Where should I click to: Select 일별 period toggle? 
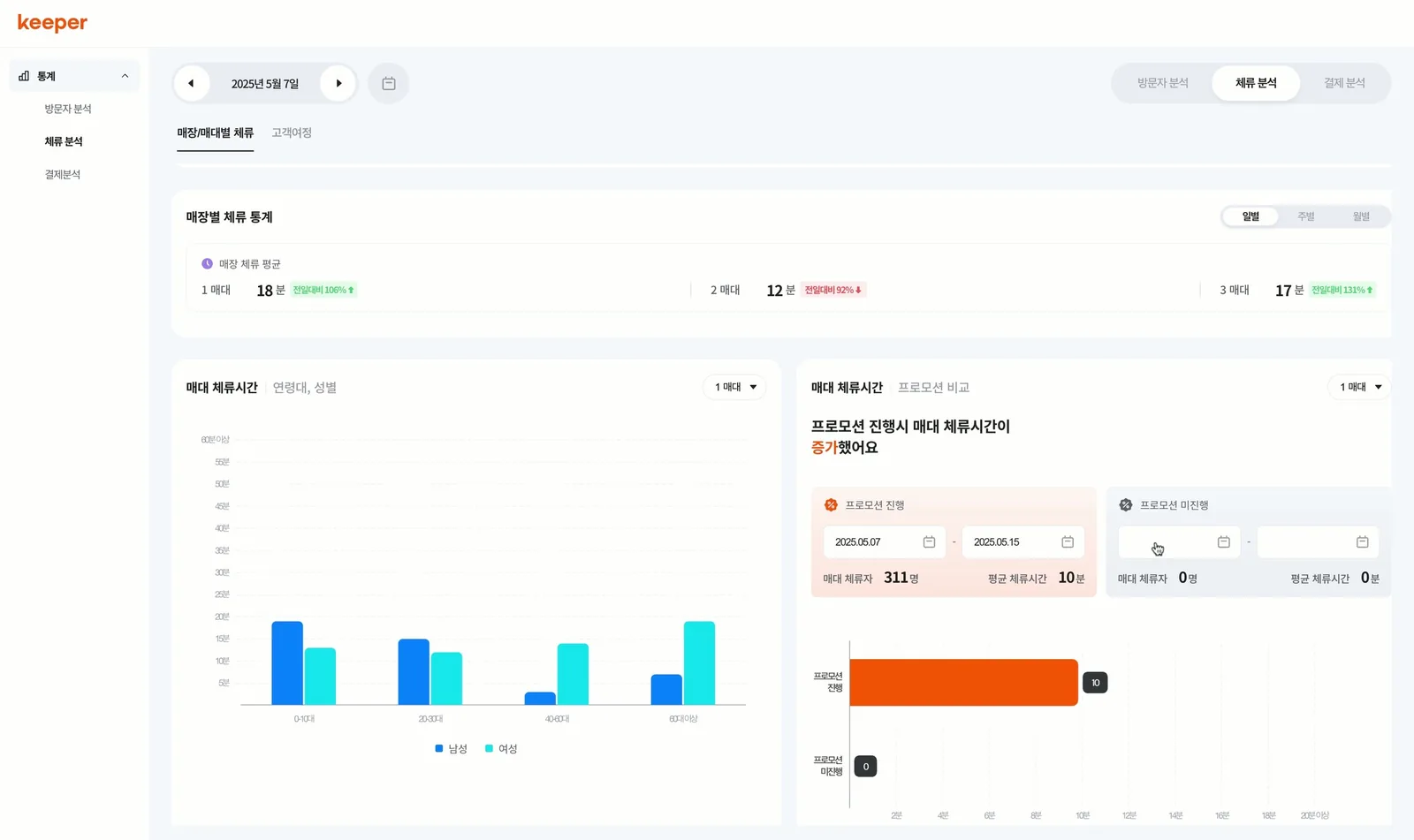(x=1251, y=216)
